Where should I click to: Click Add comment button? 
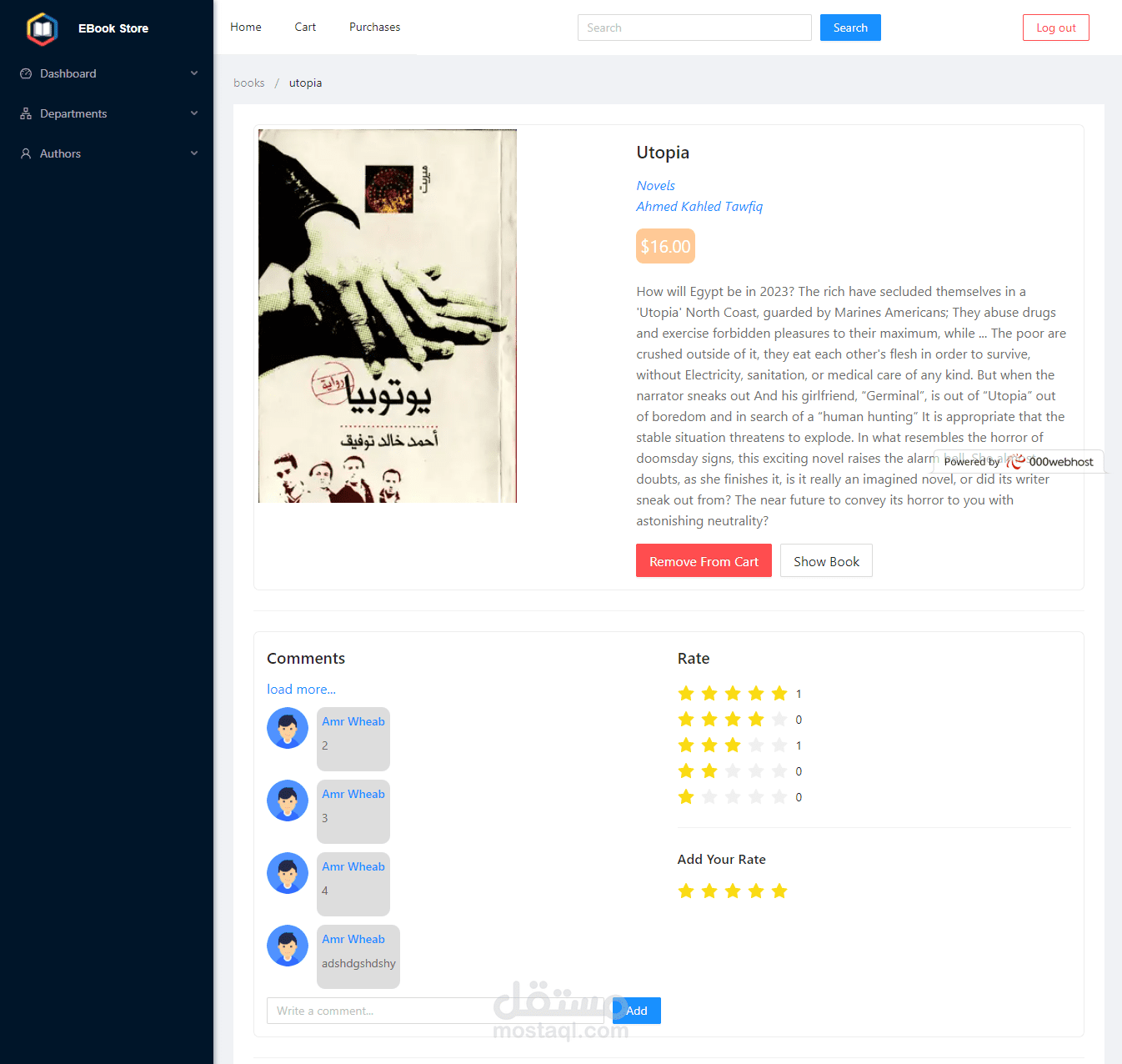click(637, 1011)
